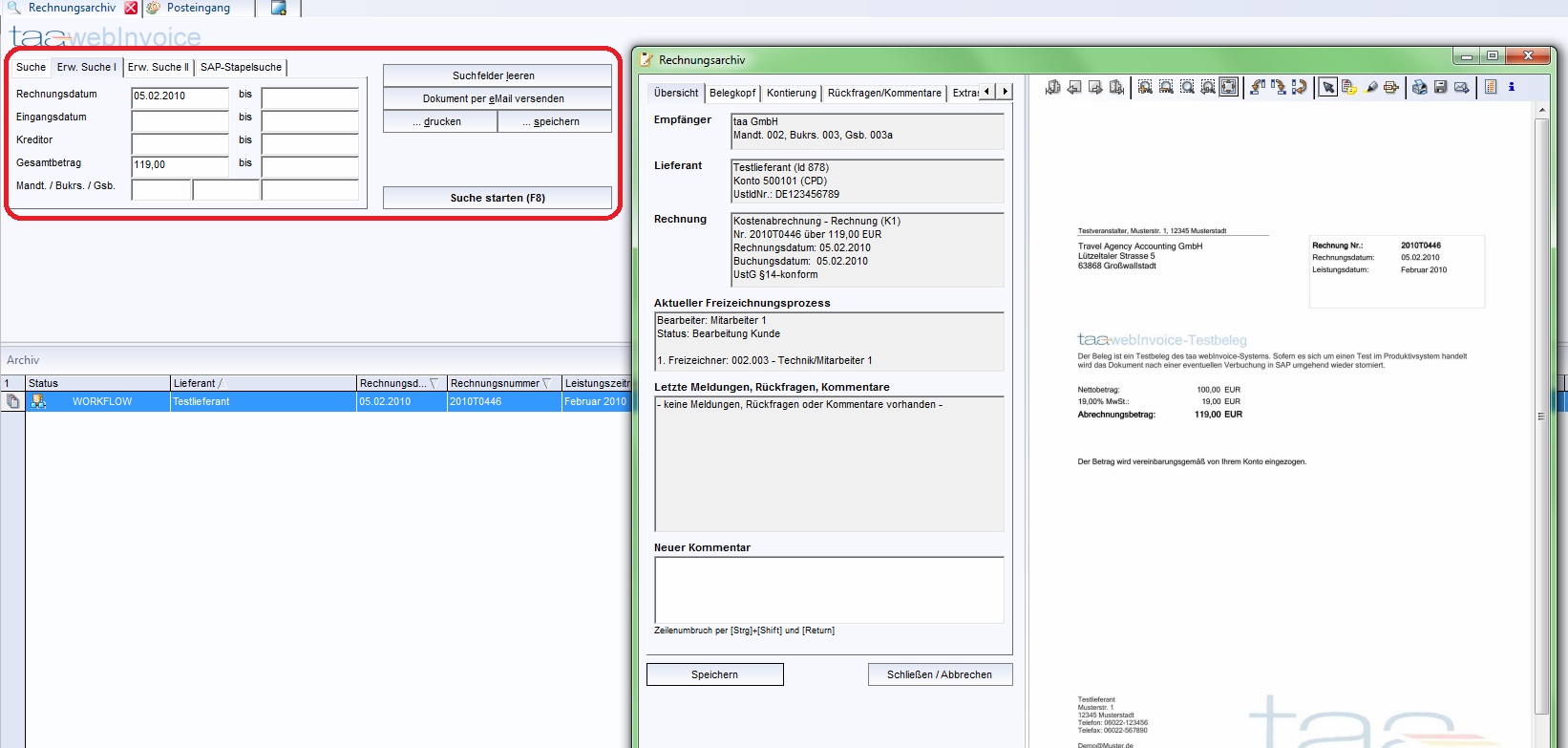Select fit-to-page view icon

coord(1229,87)
